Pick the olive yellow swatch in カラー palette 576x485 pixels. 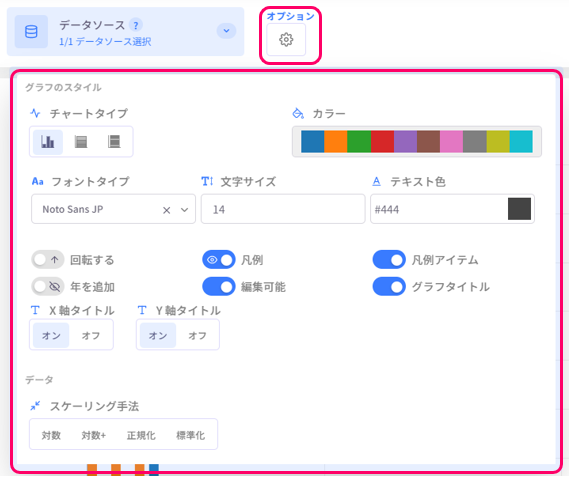(x=498, y=141)
